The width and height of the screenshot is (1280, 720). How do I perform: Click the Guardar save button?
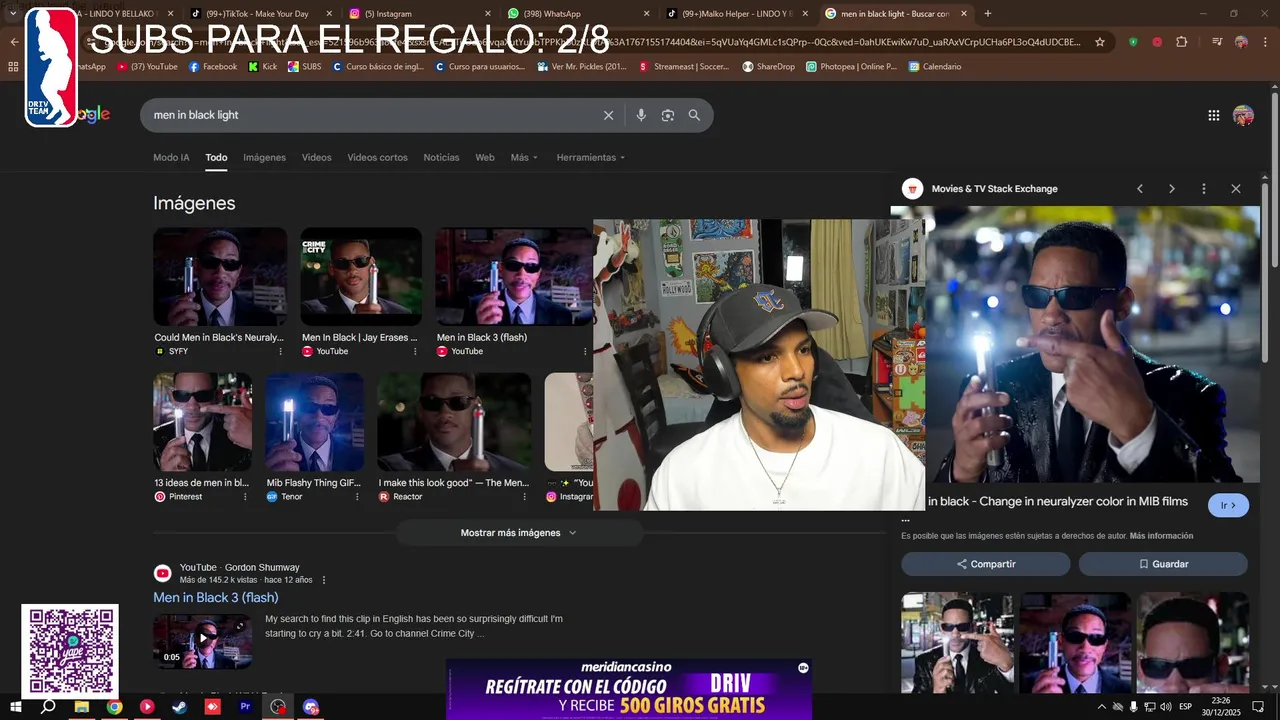(x=1163, y=564)
